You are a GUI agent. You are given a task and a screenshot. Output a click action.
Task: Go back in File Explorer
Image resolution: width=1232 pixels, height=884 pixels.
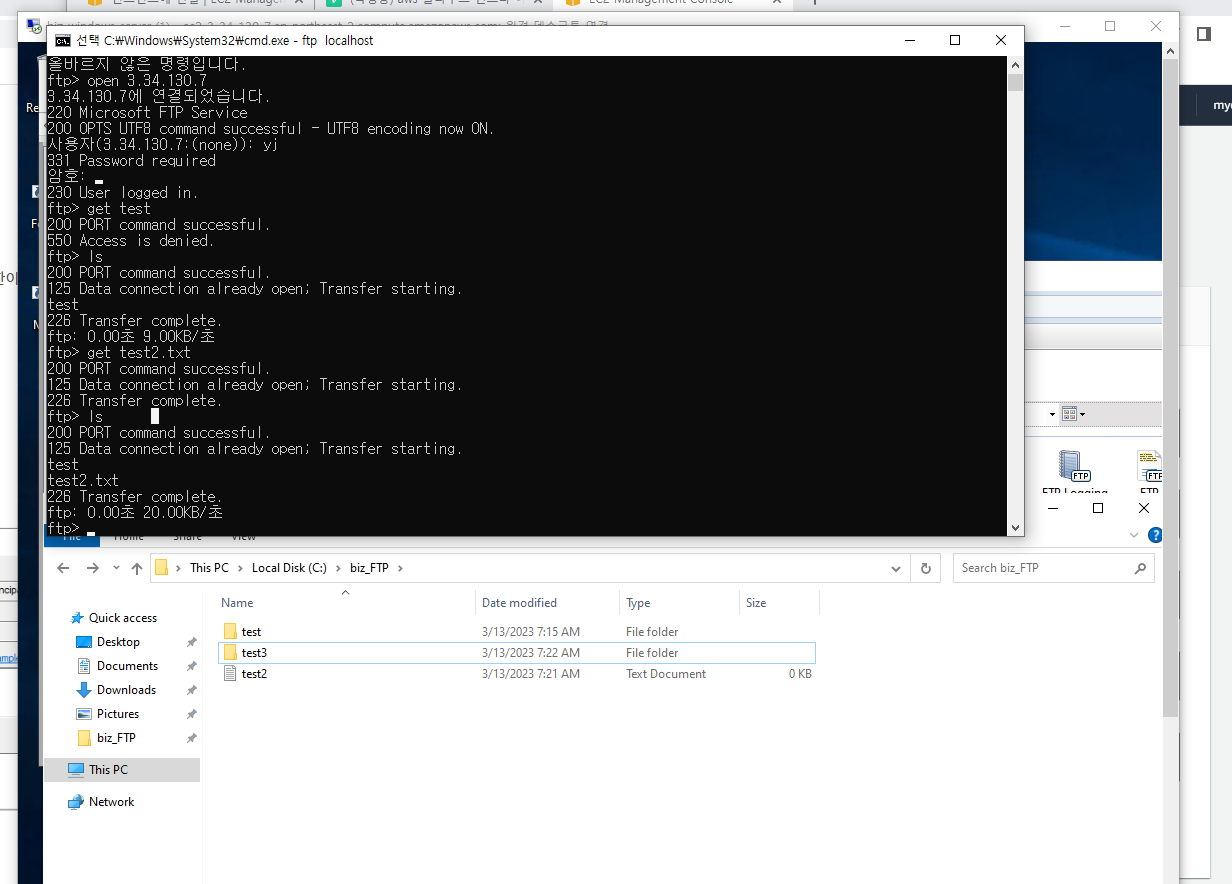[x=63, y=568]
